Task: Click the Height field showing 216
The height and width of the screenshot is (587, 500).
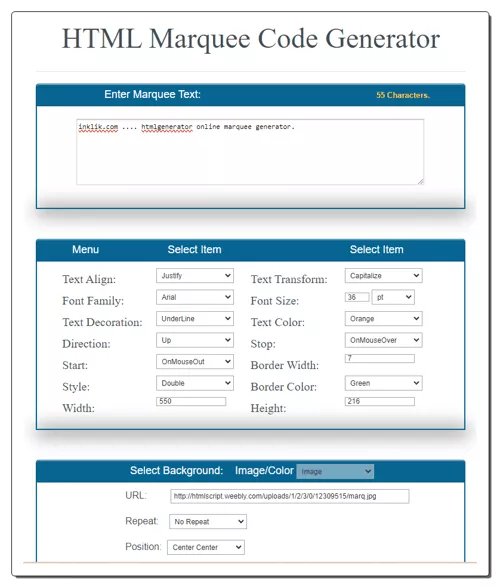Action: [x=380, y=401]
